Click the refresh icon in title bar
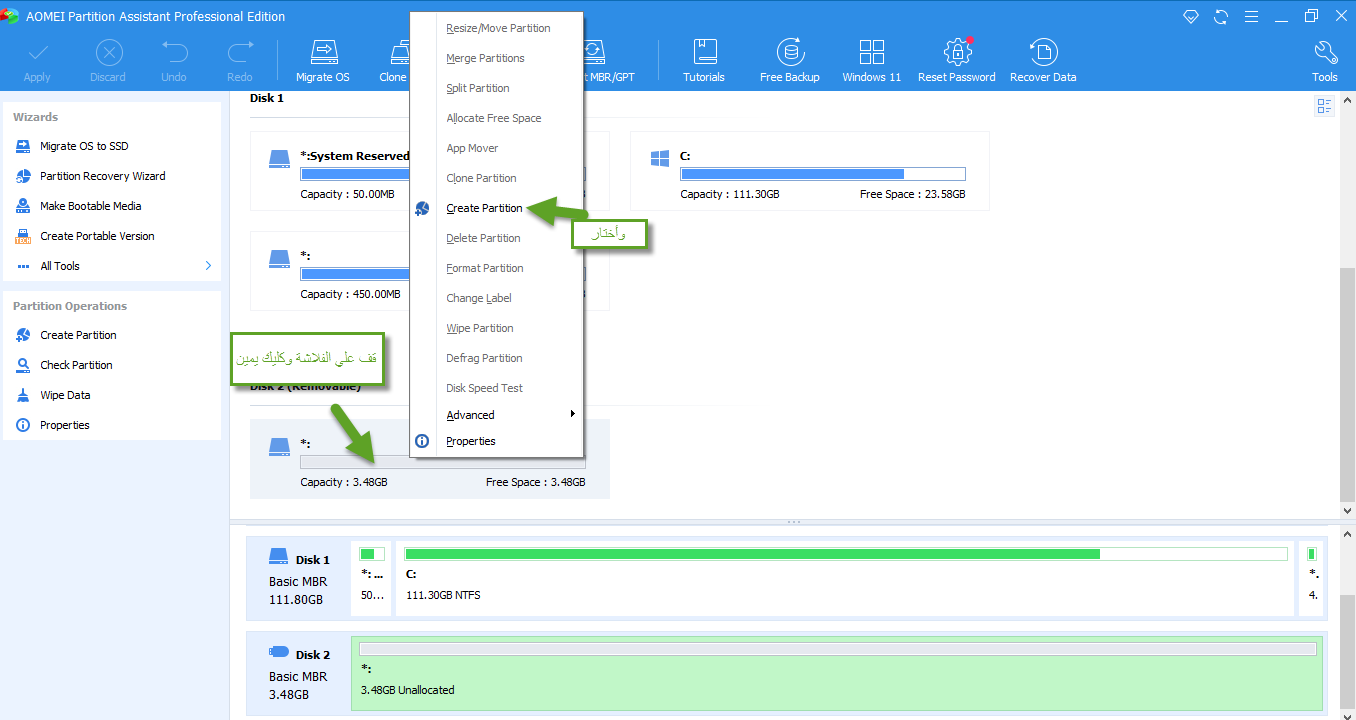Screen dimensions: 1356x720 pyautogui.click(x=1221, y=16)
